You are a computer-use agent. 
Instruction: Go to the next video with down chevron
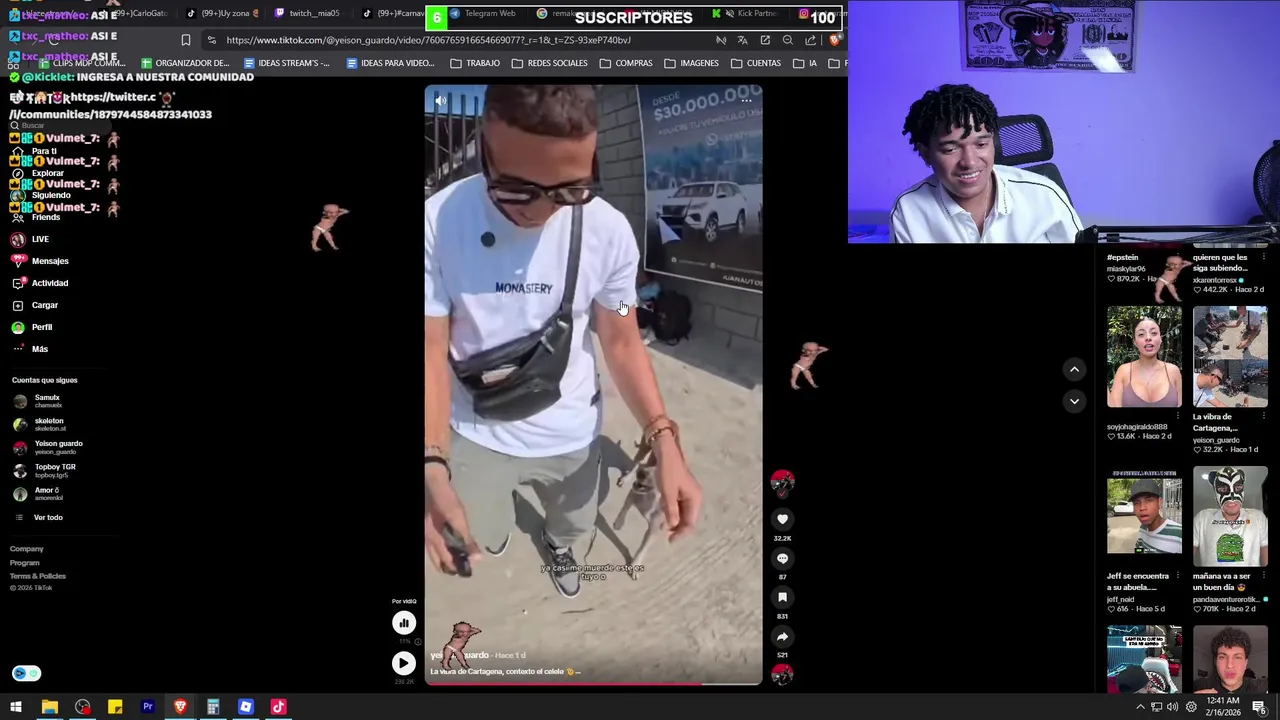point(1074,401)
